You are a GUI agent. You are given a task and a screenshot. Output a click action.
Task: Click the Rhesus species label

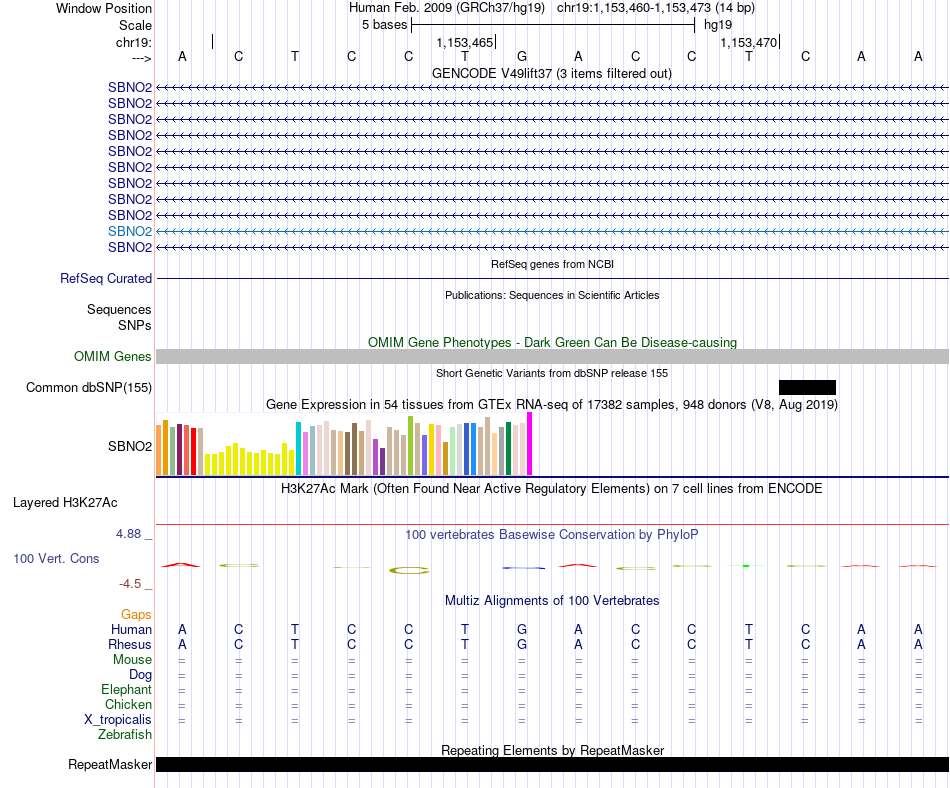click(130, 644)
